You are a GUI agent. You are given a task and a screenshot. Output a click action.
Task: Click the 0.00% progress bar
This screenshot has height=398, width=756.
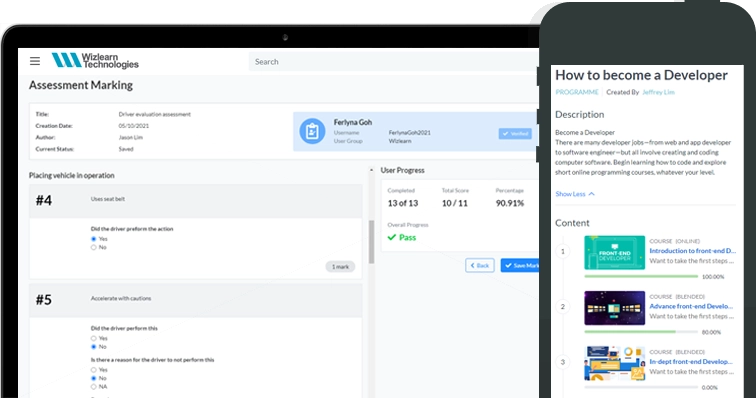click(641, 387)
